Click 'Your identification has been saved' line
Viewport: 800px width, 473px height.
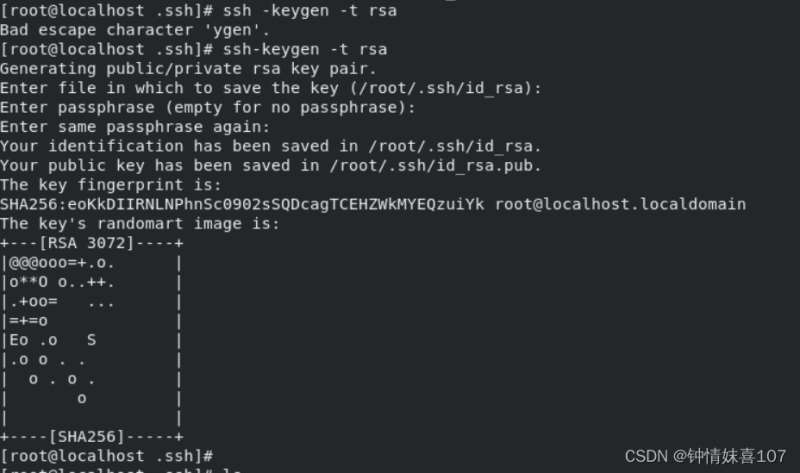point(270,146)
